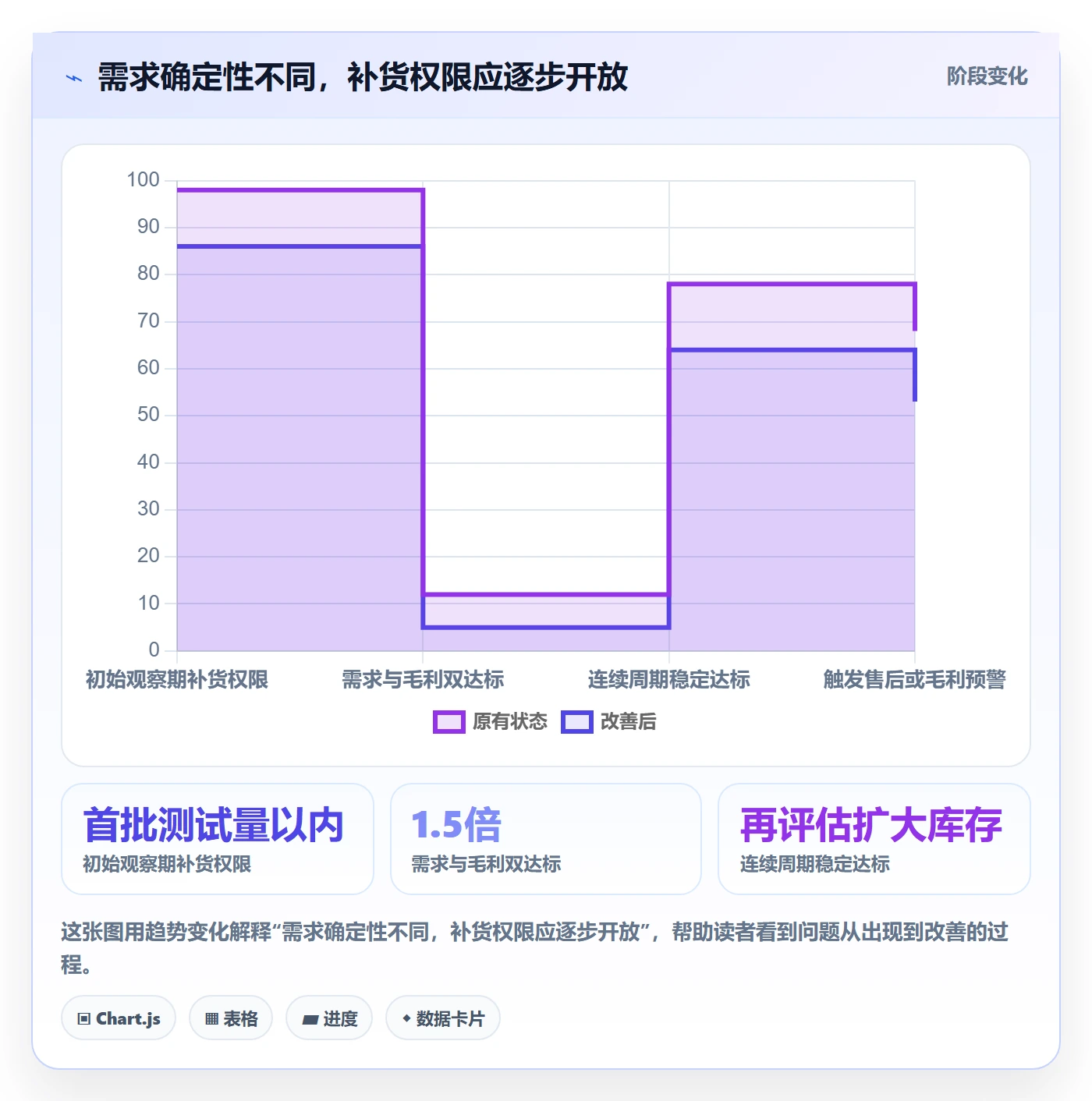Click the 表格 tag
Image resolution: width=1092 pixels, height=1101 pixels.
tap(231, 1018)
